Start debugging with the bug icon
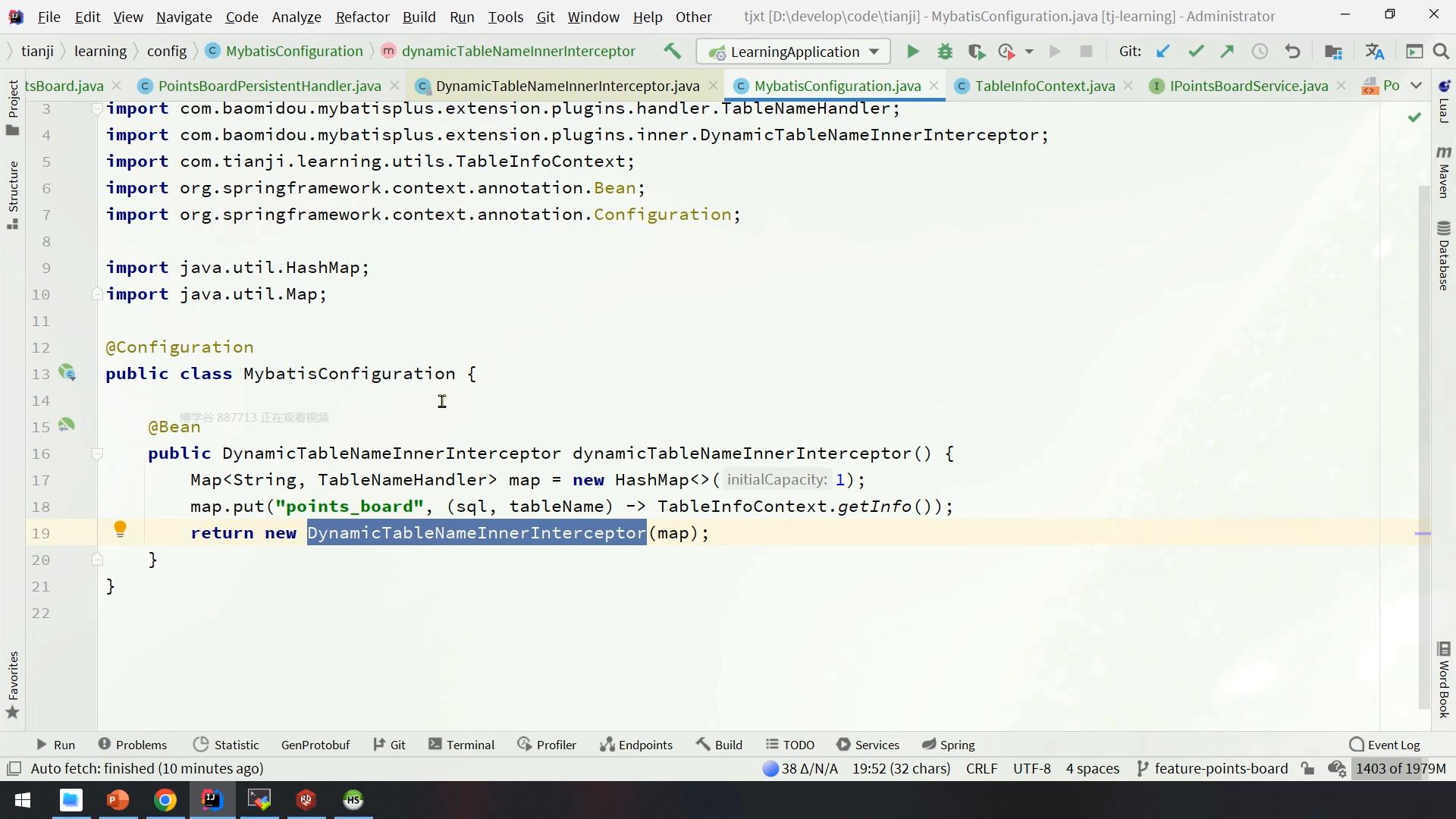This screenshot has height=819, width=1456. pos(945,52)
